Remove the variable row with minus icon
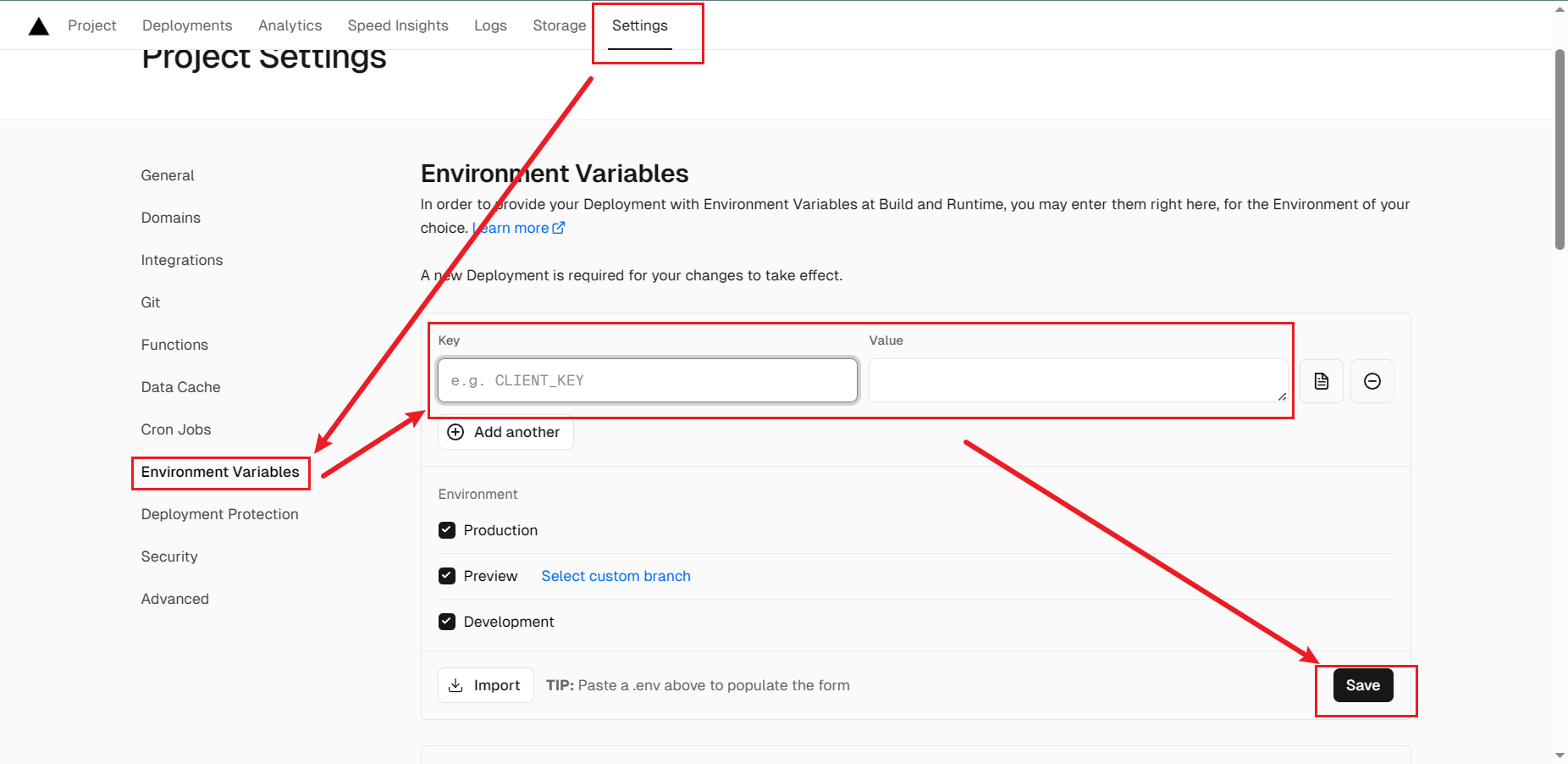 coord(1372,381)
